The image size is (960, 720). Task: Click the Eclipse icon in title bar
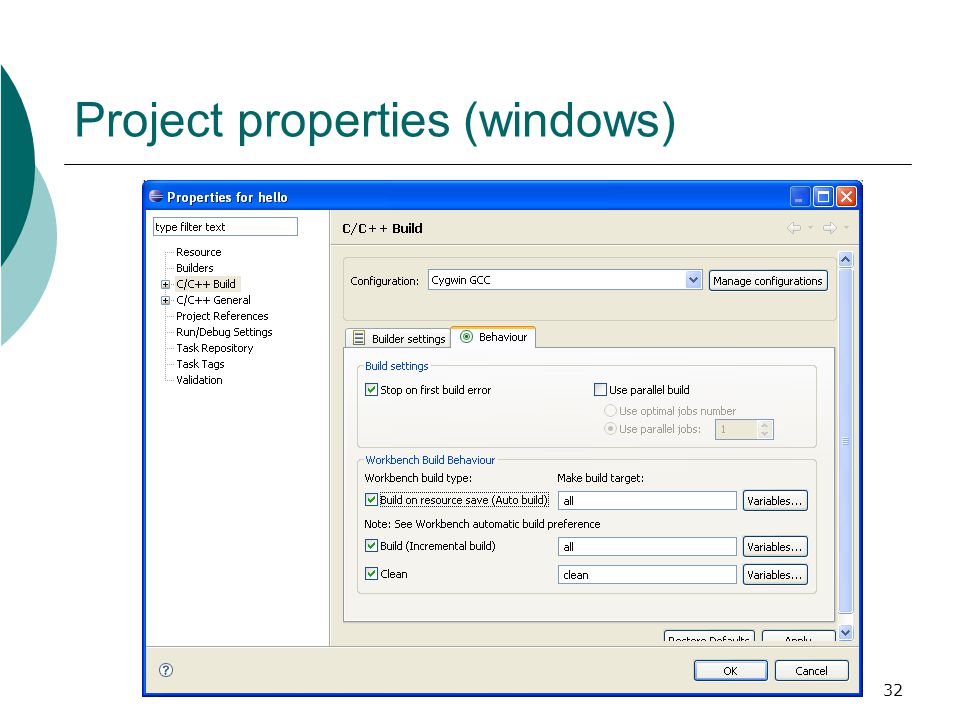pos(156,197)
